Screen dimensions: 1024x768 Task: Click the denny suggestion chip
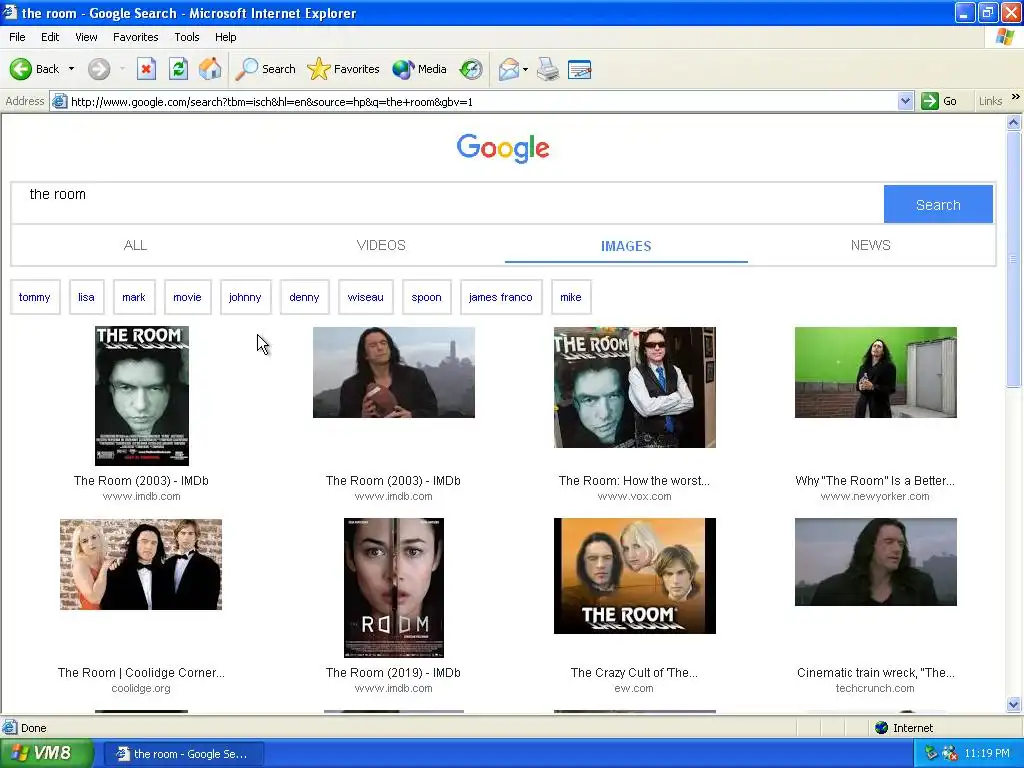click(x=304, y=297)
